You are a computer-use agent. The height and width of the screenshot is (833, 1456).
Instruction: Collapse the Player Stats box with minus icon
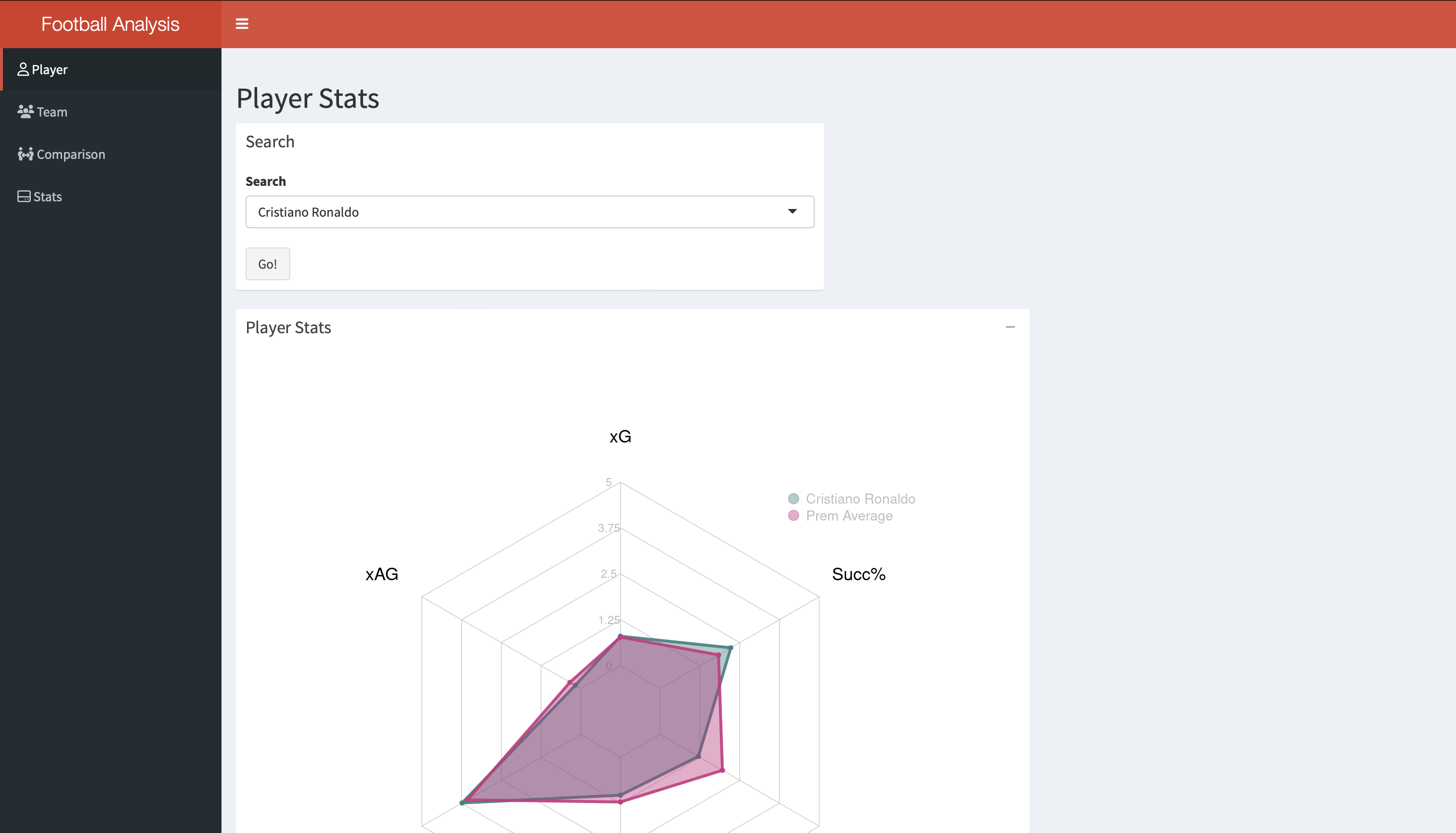1010,327
